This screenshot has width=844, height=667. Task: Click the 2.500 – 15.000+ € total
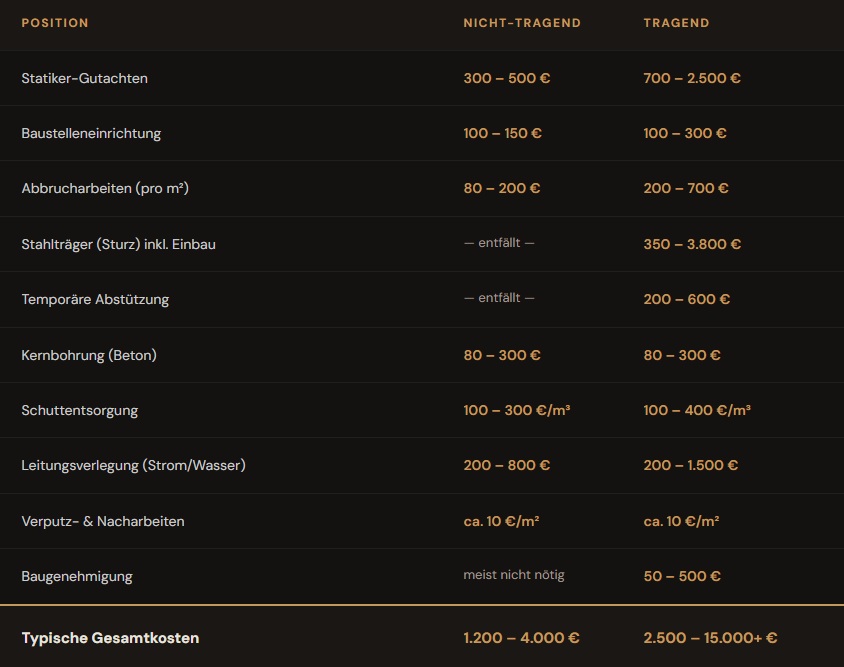710,638
